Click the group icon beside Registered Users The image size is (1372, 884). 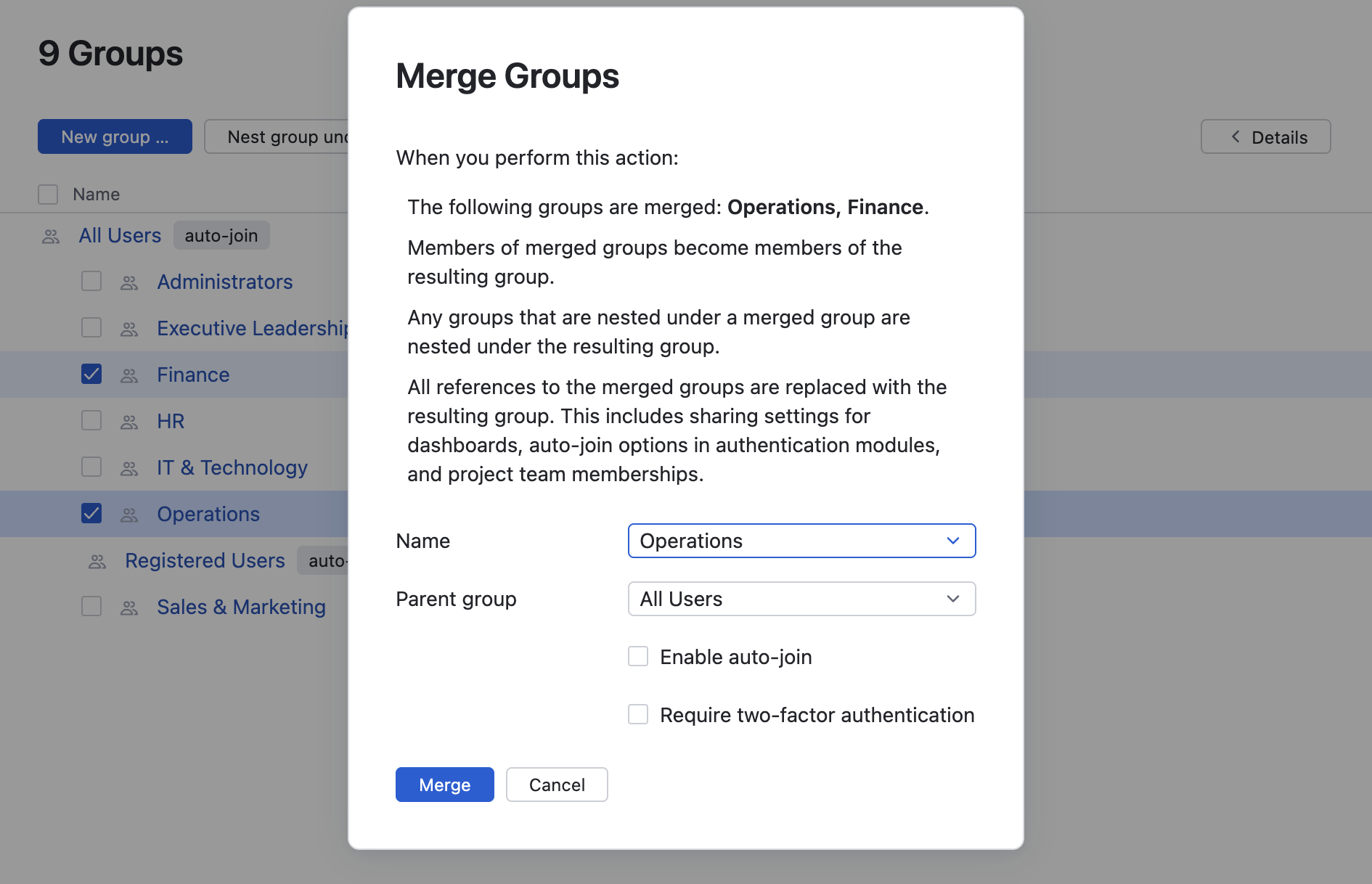coord(97,561)
